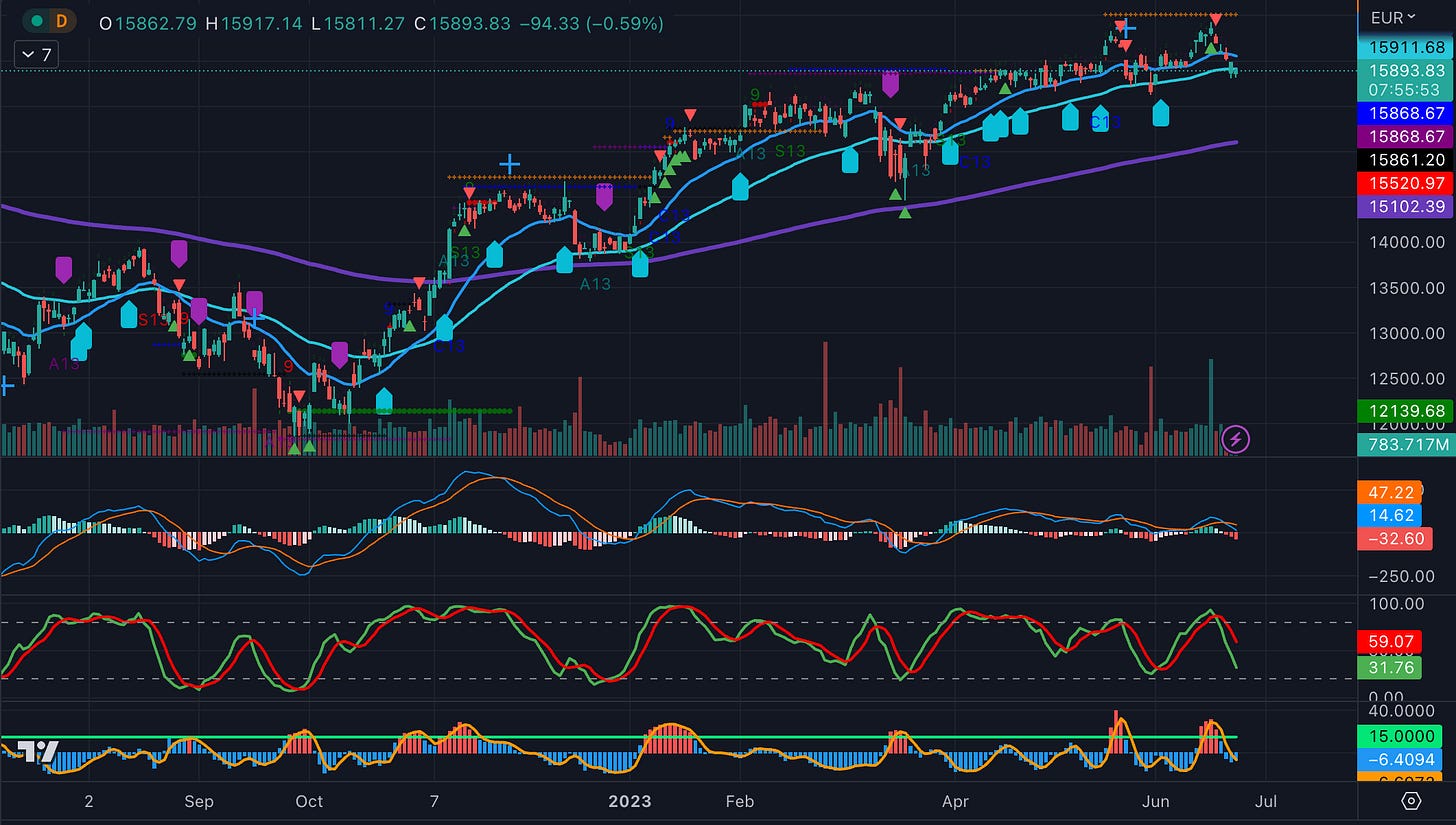
Task: Click the 15520.97 red price label
Action: [1407, 183]
